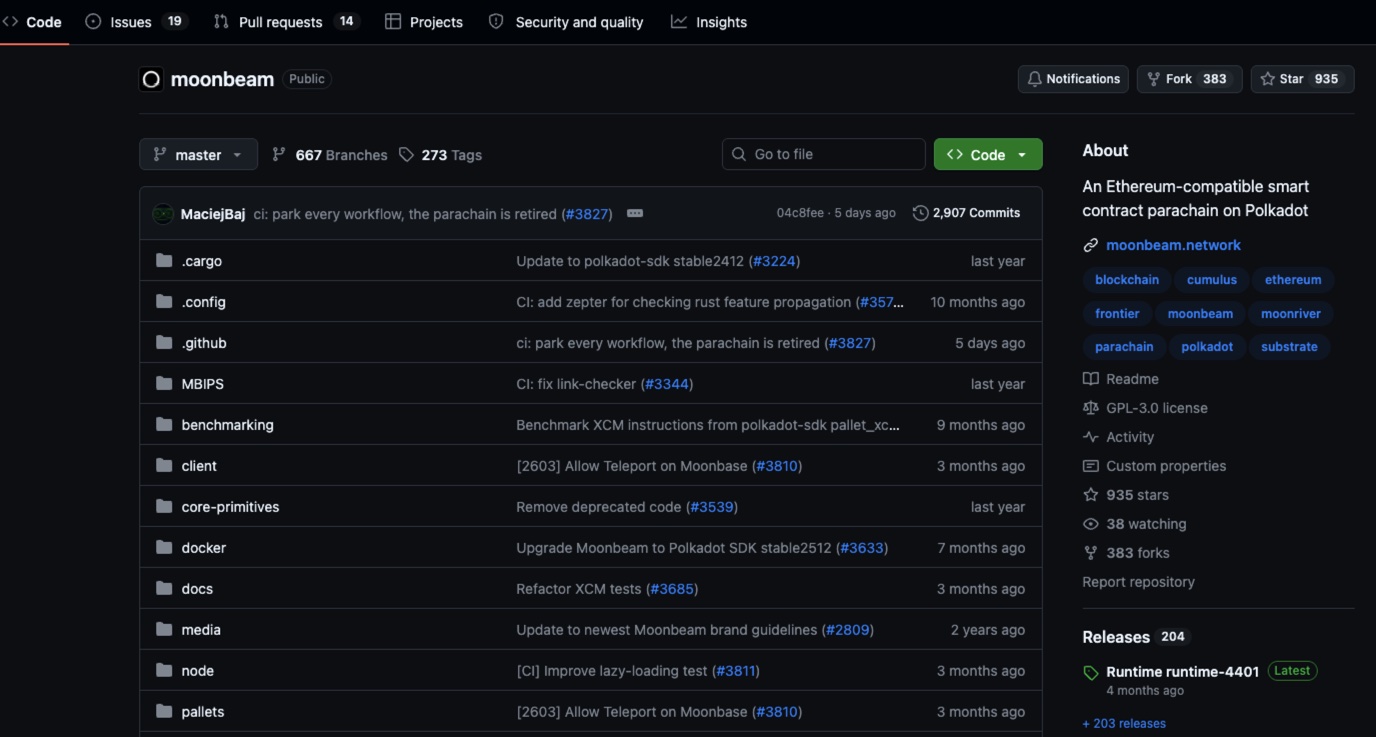Open the green Code dropdown button

click(988, 154)
